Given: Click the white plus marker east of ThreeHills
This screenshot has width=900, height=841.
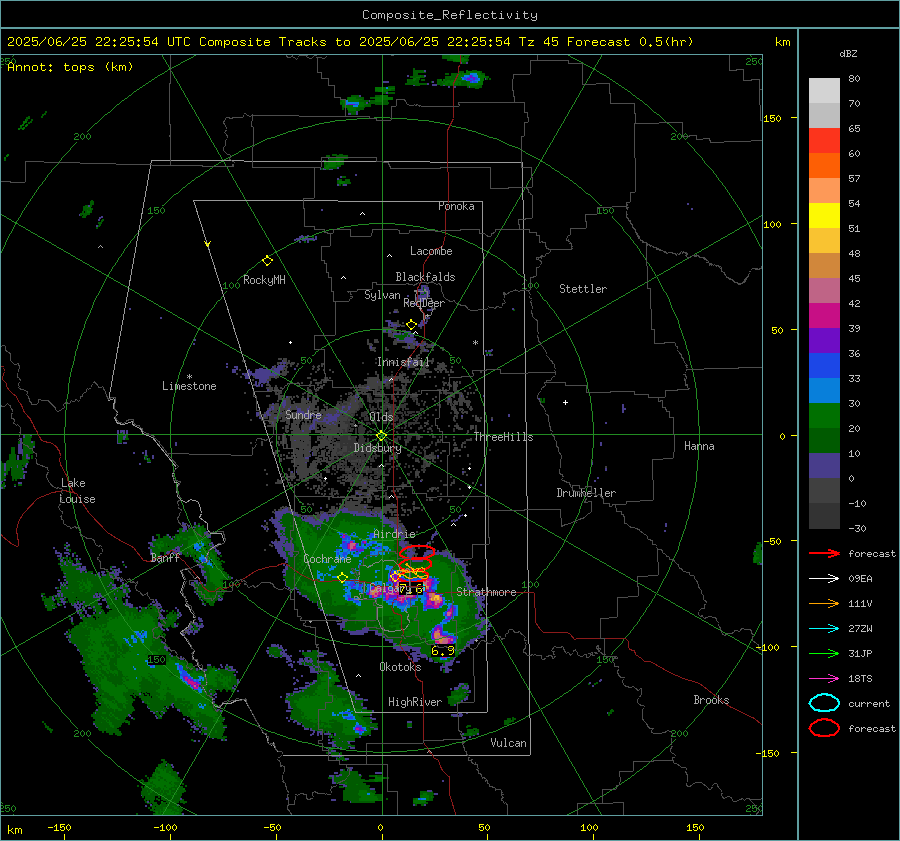Looking at the screenshot, I should point(565,402).
